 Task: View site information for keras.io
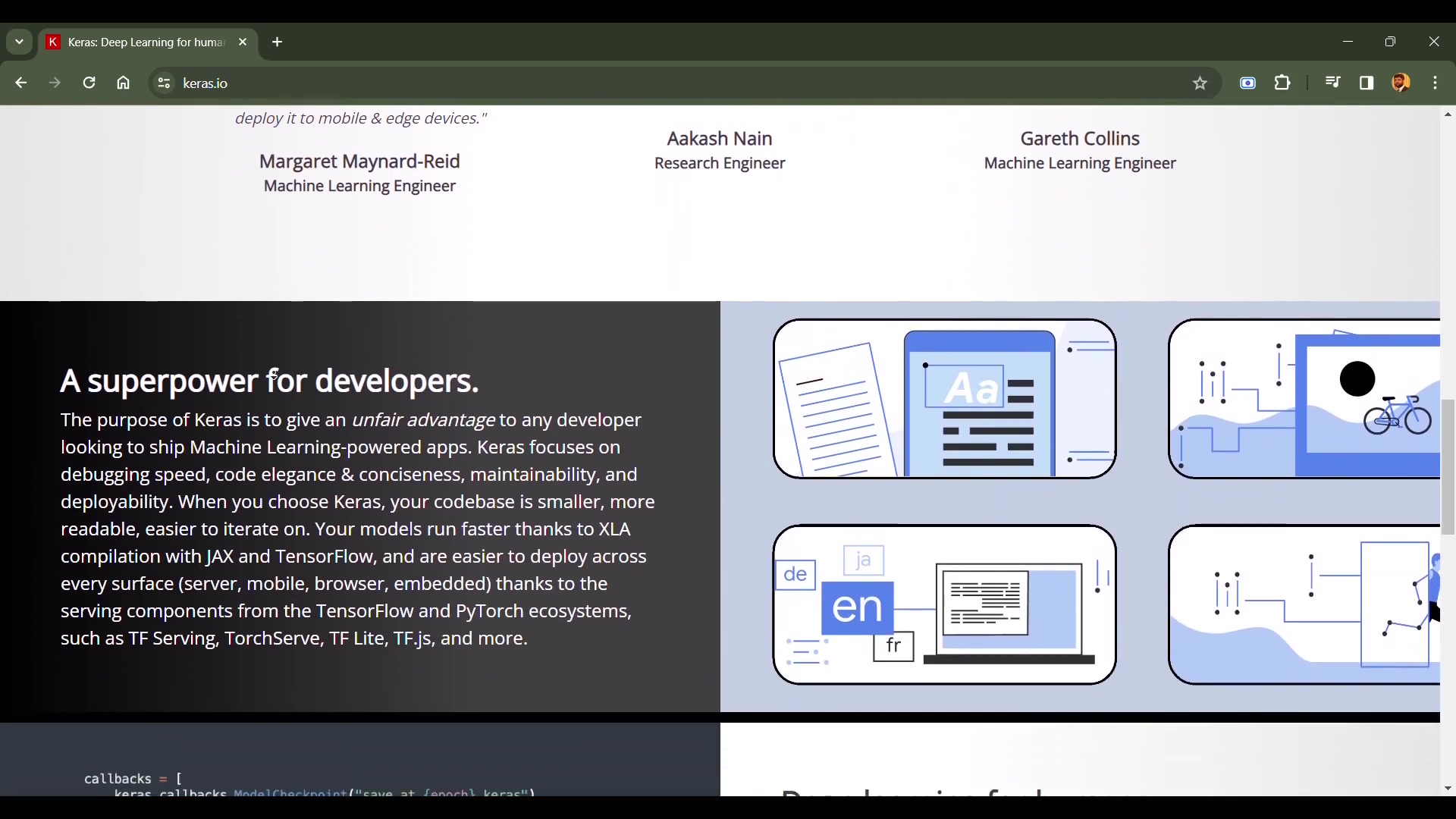[163, 83]
